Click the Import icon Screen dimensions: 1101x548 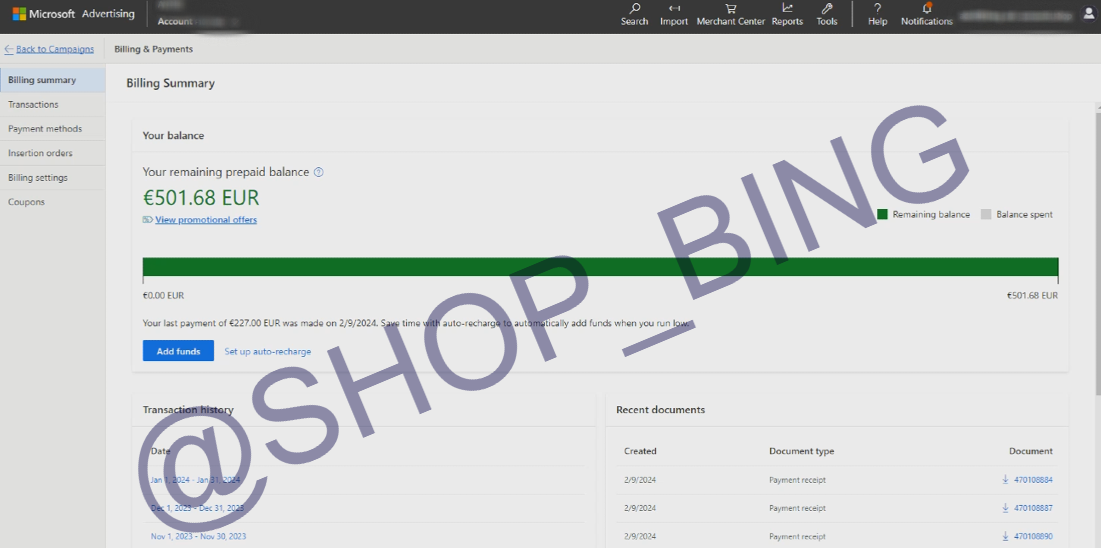[674, 14]
